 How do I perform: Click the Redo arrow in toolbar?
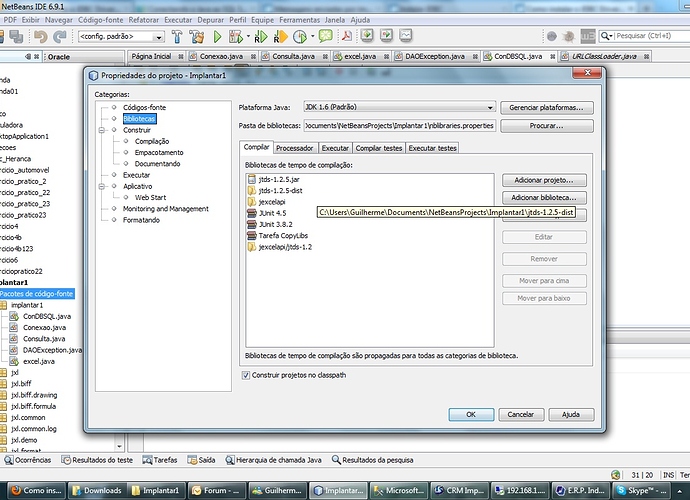tap(59, 37)
